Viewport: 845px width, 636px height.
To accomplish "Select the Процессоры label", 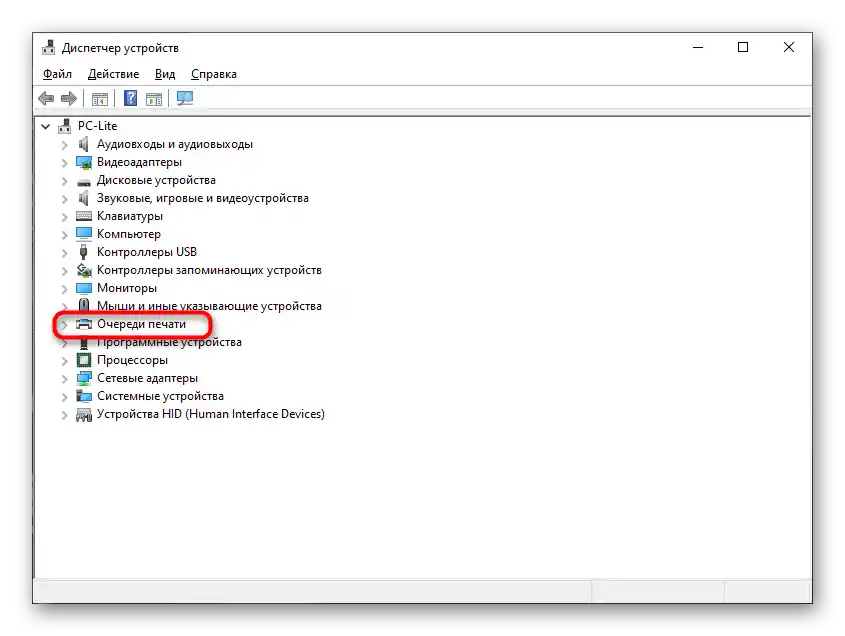I will point(132,360).
